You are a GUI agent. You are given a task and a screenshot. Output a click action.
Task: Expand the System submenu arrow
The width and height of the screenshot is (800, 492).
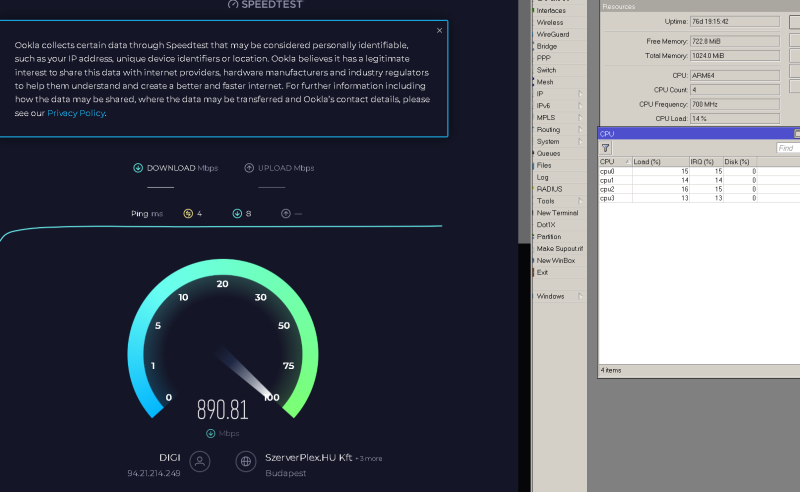coord(580,141)
